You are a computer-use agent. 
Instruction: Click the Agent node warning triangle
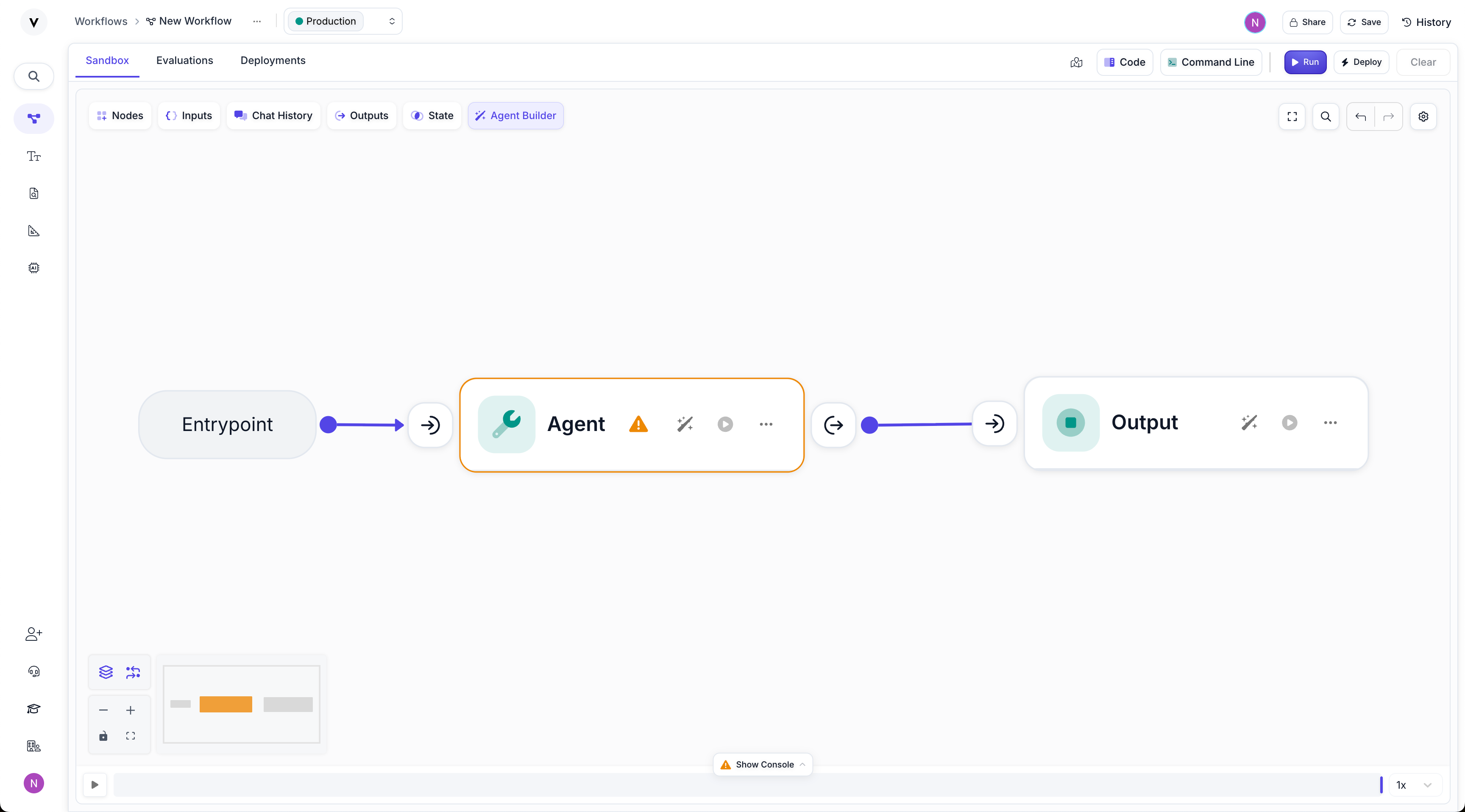(x=638, y=424)
